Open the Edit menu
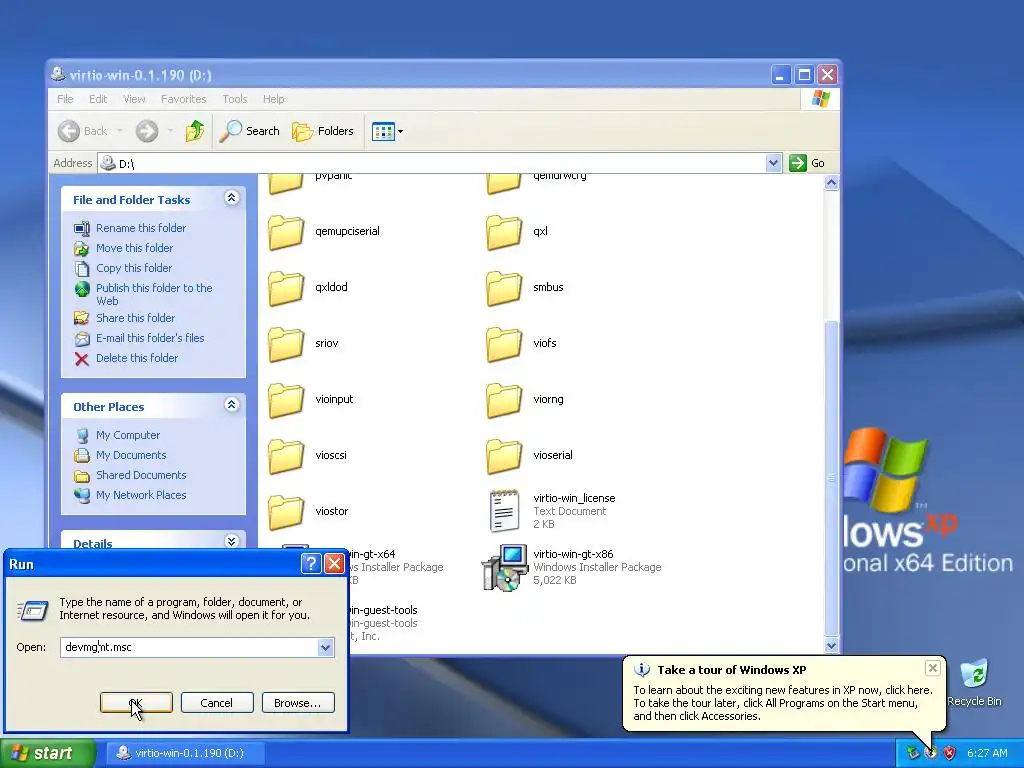This screenshot has height=768, width=1024. pyautogui.click(x=98, y=99)
